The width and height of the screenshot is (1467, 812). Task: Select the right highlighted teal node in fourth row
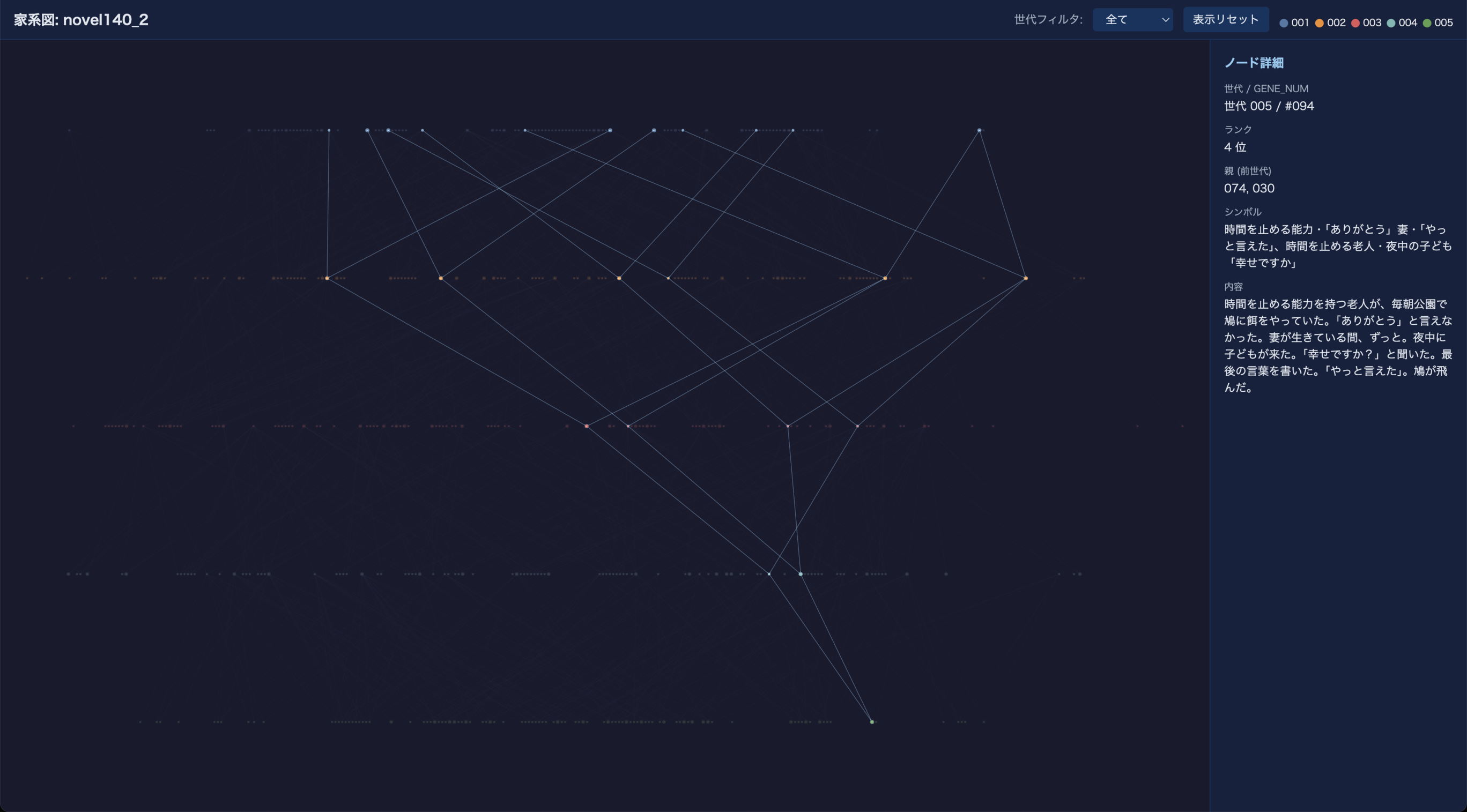[801, 574]
